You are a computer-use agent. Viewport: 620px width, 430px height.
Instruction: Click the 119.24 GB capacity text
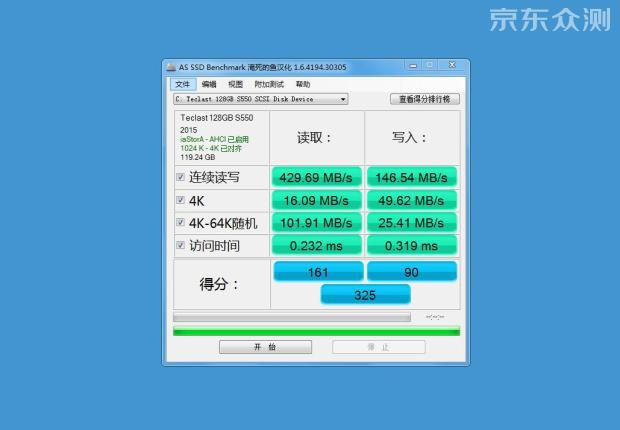[x=198, y=157]
